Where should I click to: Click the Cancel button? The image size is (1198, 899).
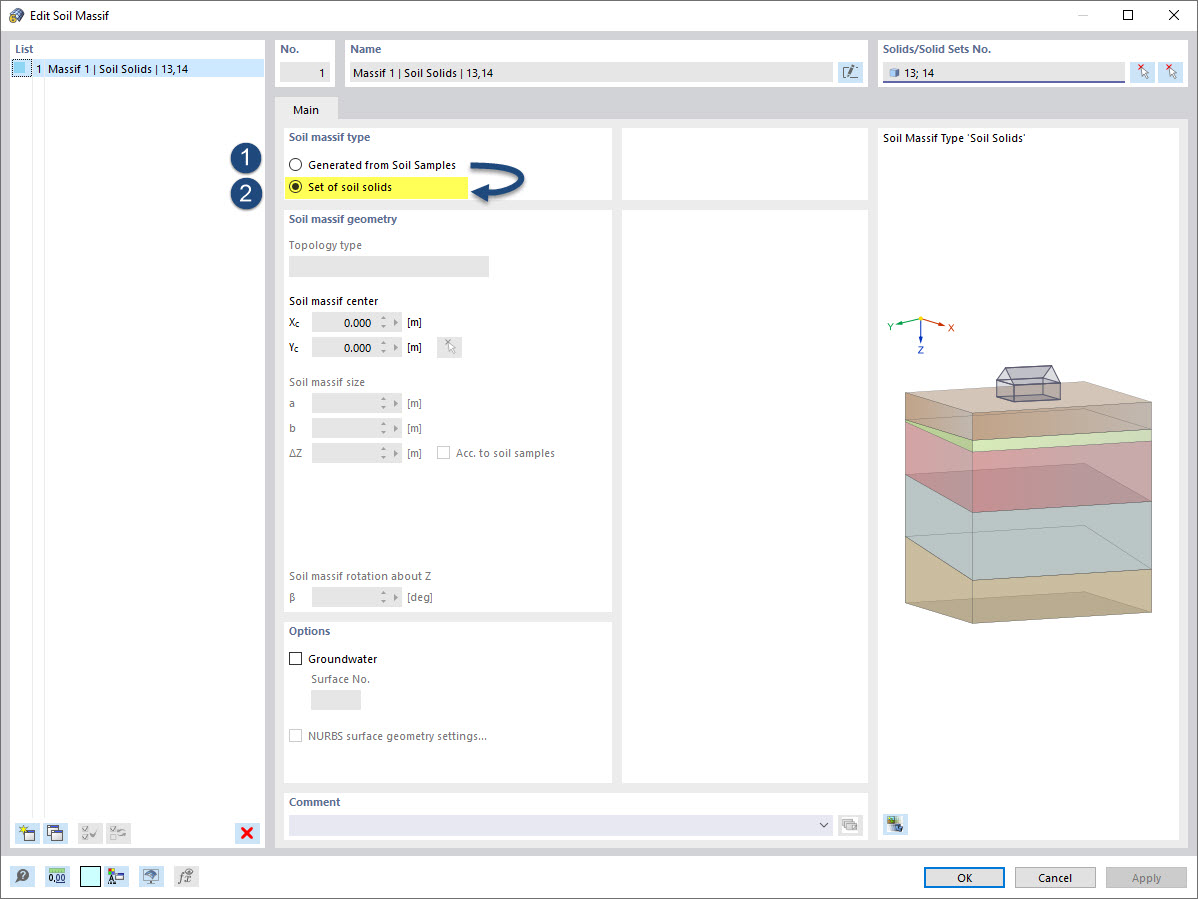1054,878
